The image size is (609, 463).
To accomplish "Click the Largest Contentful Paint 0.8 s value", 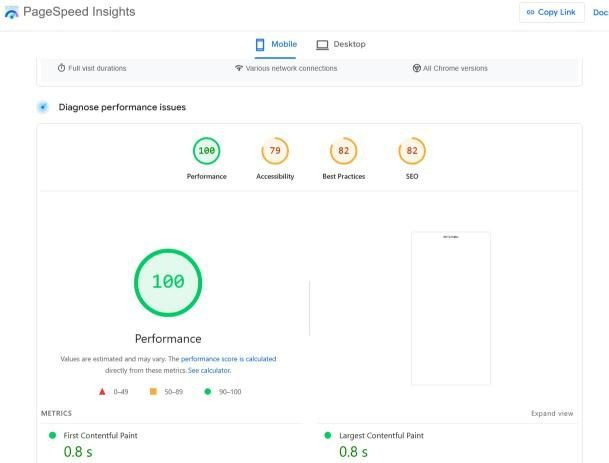I will coord(353,452).
